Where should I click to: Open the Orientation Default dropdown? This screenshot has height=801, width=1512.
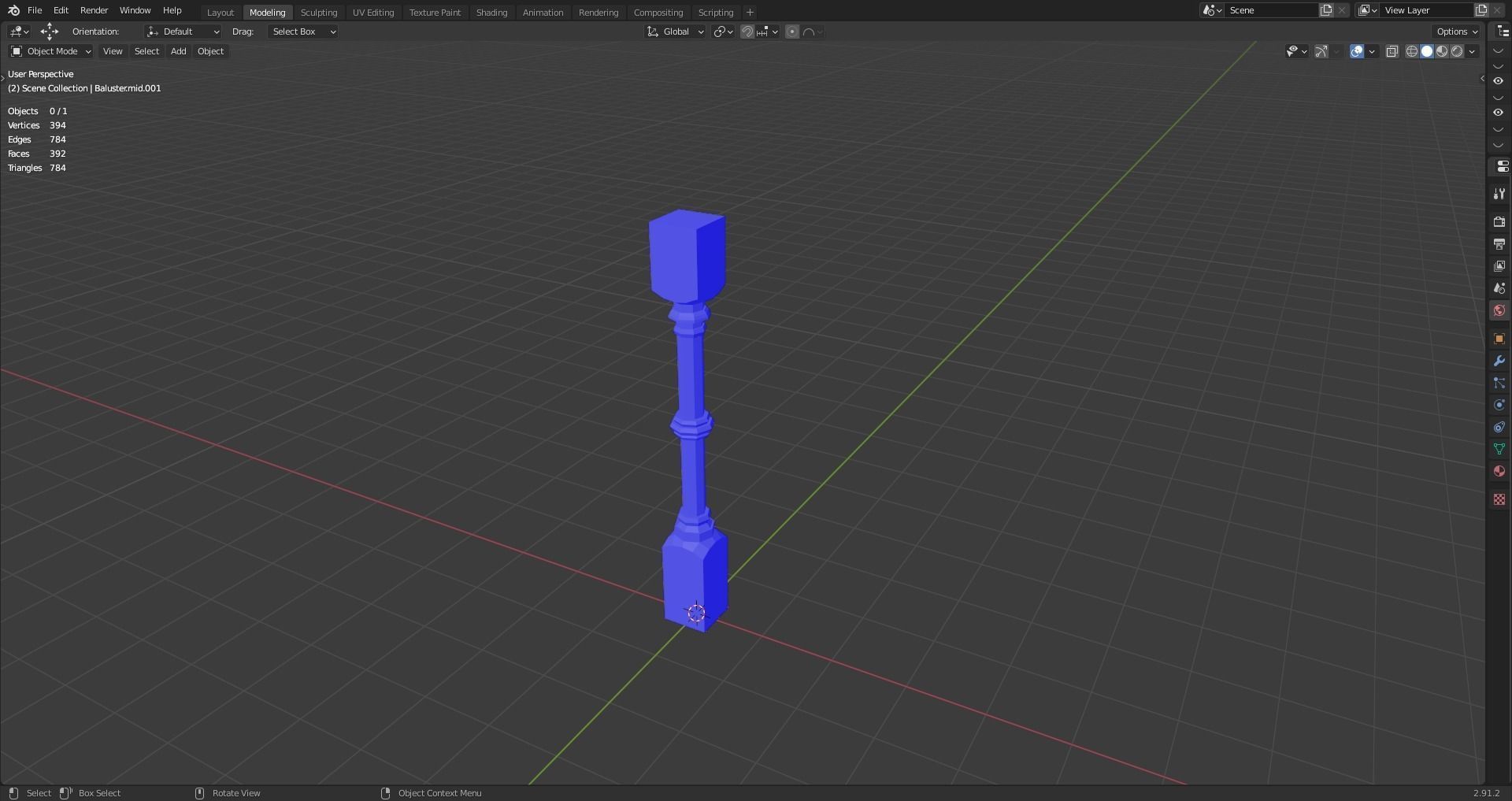183,32
